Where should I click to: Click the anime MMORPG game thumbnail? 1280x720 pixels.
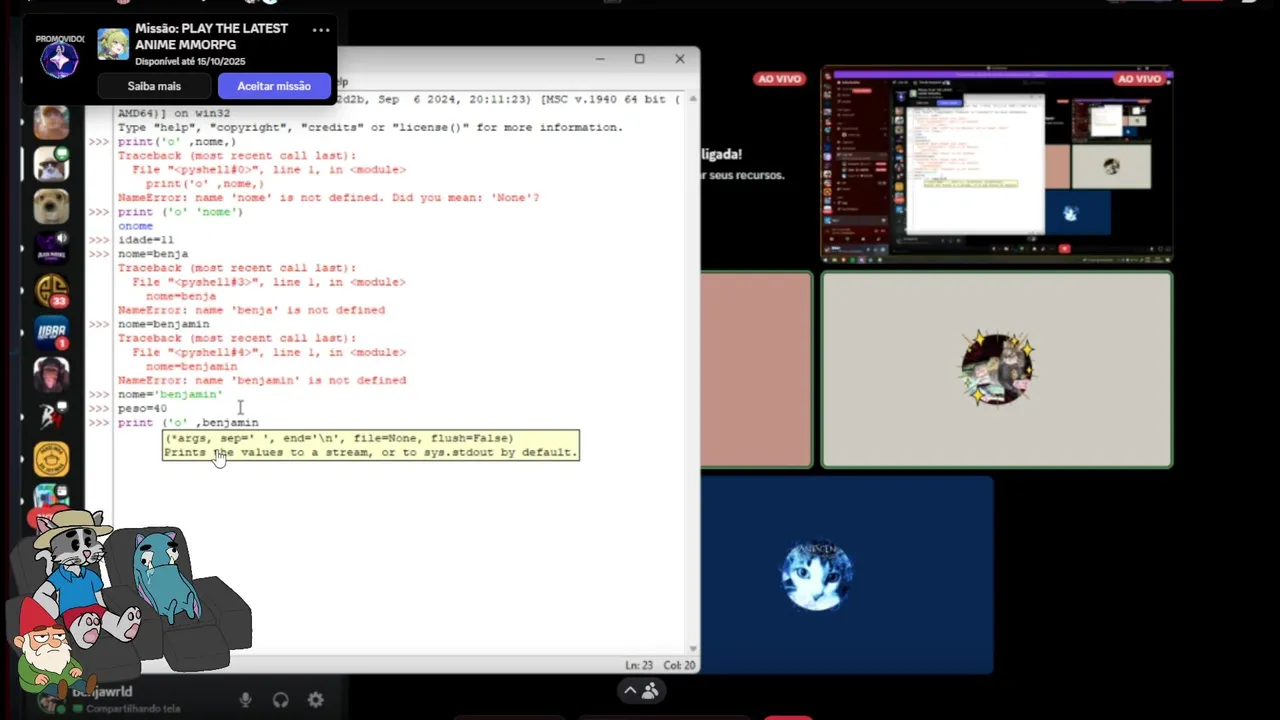coord(113,44)
